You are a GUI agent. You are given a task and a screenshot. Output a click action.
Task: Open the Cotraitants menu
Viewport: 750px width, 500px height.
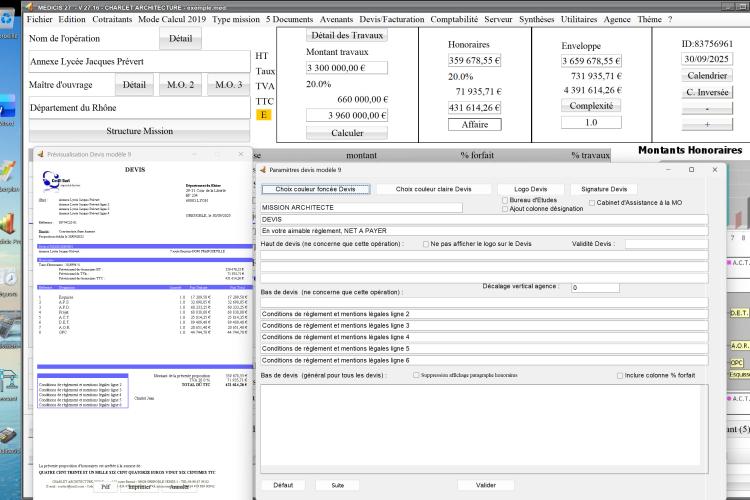click(x=112, y=19)
